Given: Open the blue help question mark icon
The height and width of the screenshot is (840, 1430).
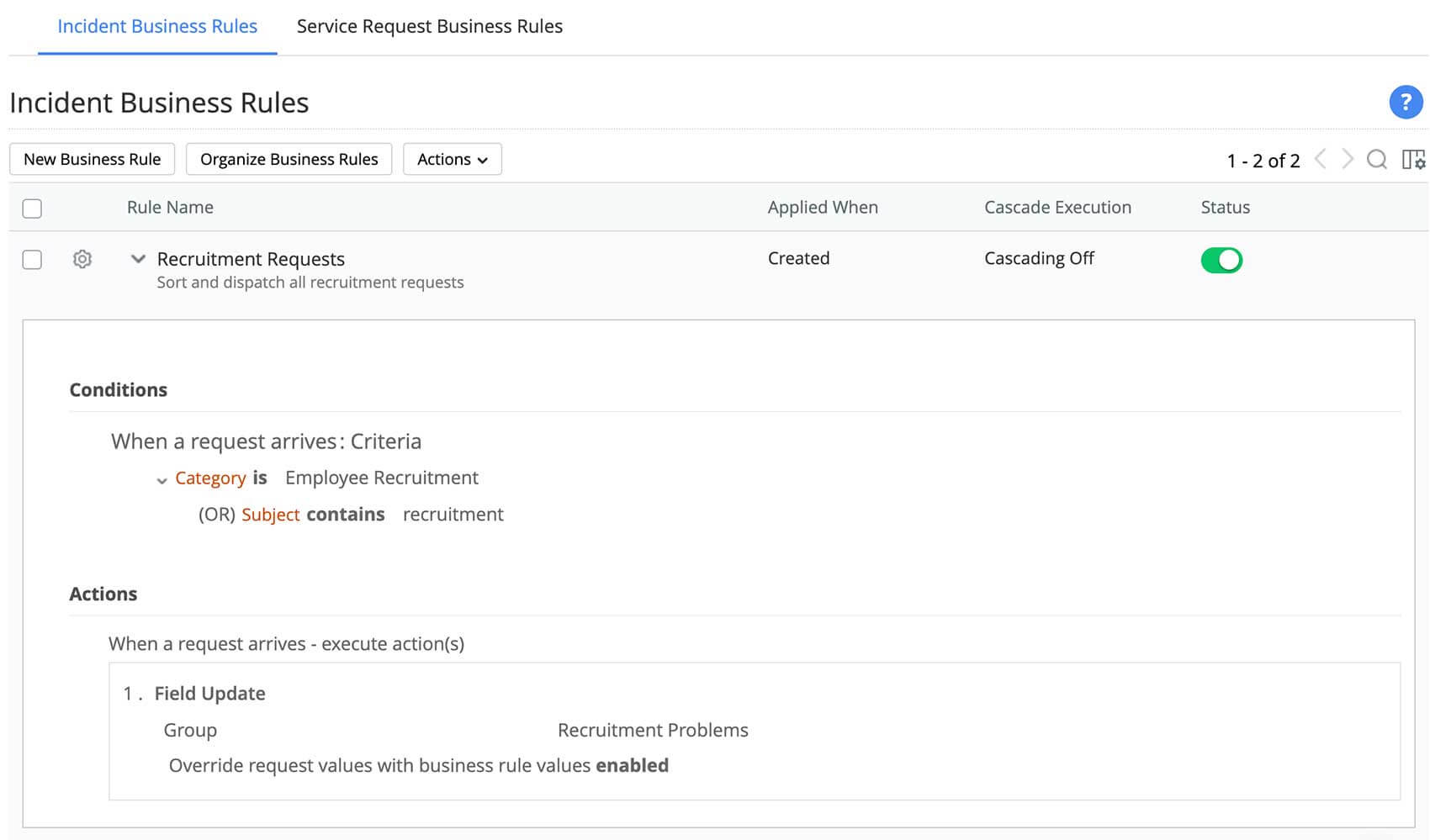Looking at the screenshot, I should coord(1405,103).
